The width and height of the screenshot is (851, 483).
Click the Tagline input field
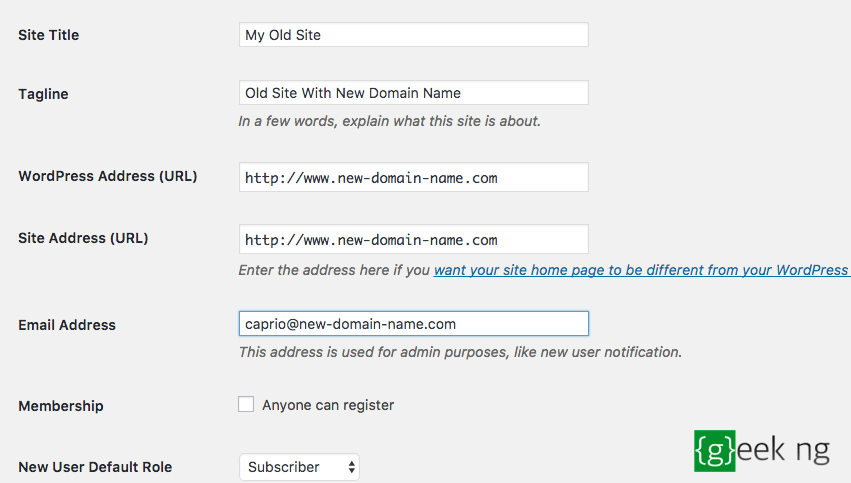pyautogui.click(x=414, y=93)
